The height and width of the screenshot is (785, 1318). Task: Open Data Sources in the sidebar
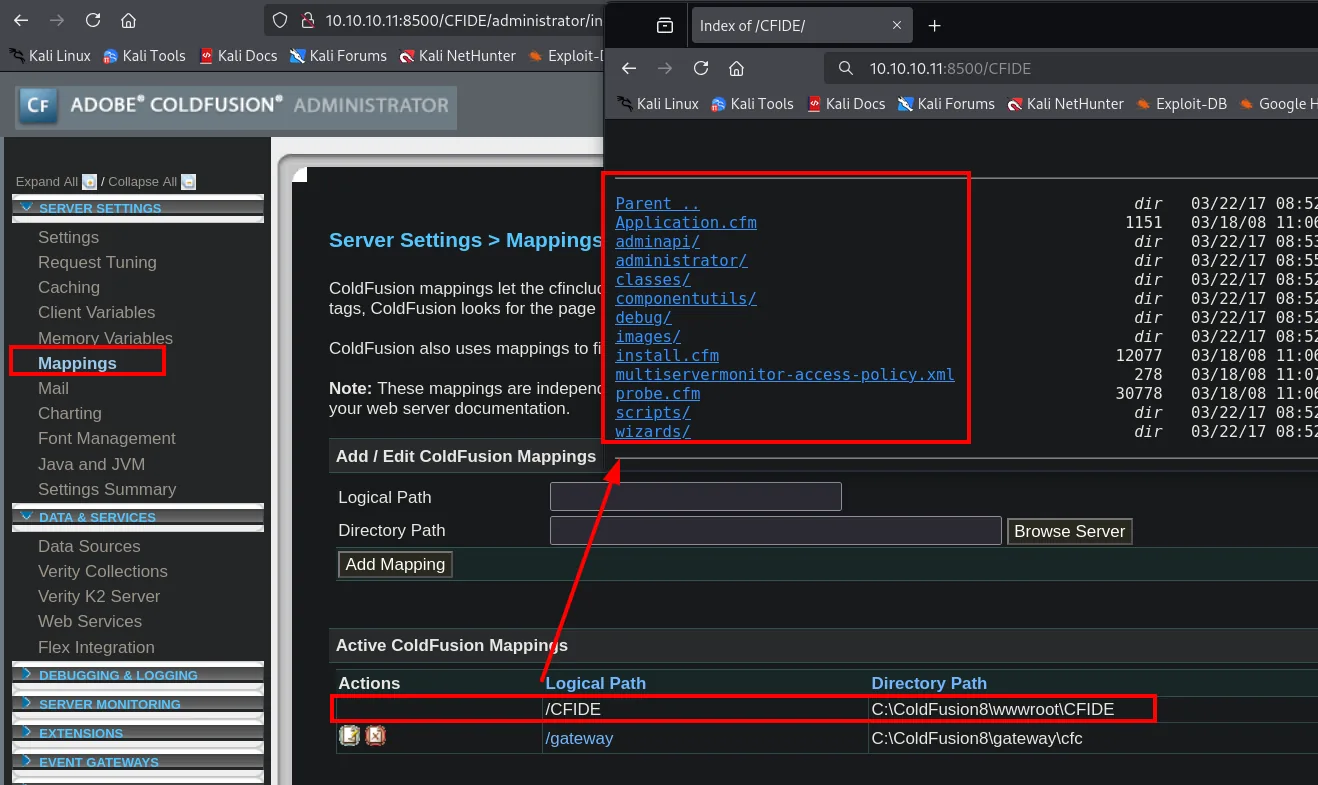coord(89,546)
